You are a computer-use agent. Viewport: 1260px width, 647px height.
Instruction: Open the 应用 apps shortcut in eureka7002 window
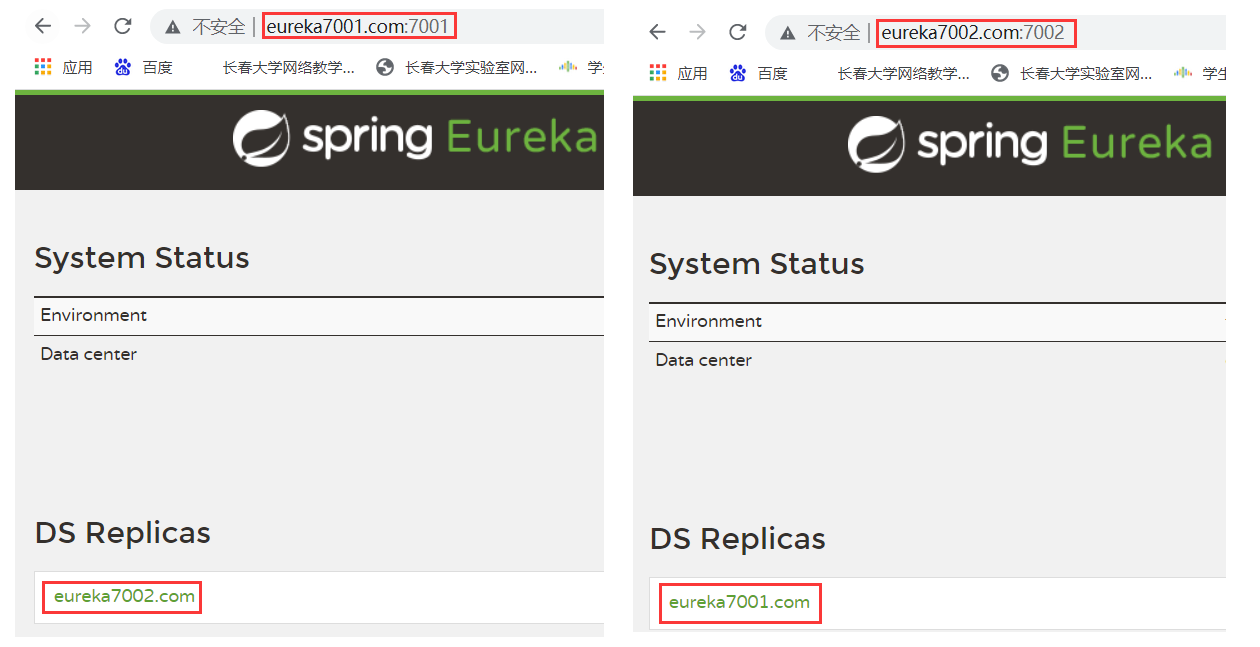pos(678,73)
